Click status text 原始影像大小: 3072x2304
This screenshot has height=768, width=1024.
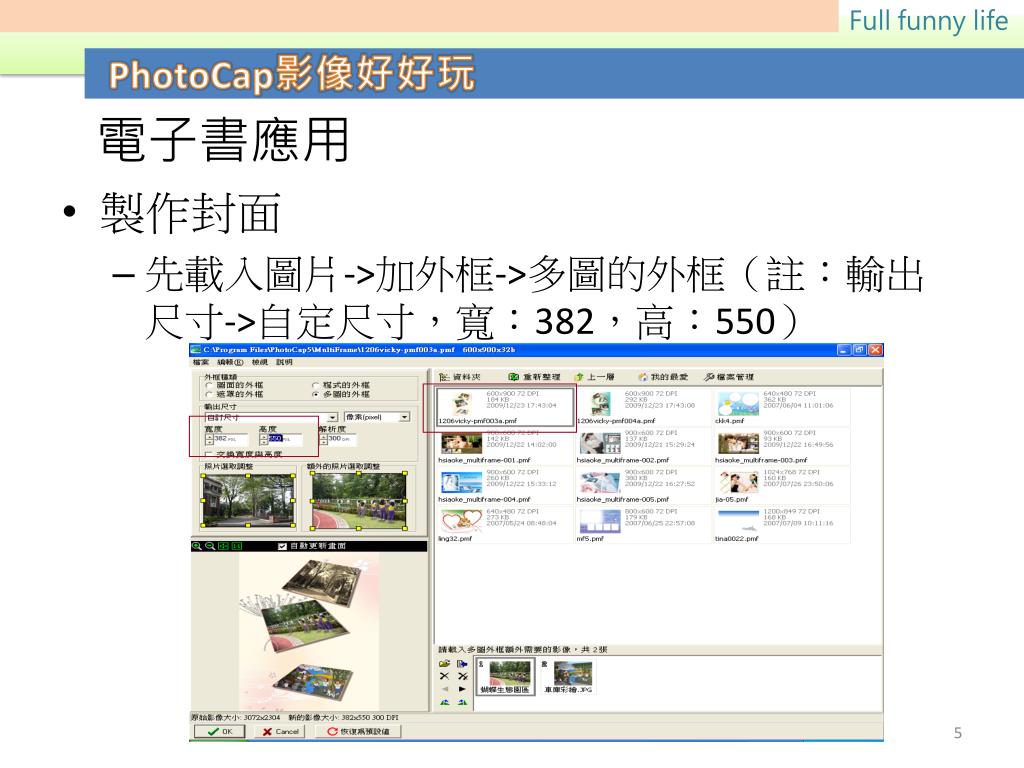[236, 717]
